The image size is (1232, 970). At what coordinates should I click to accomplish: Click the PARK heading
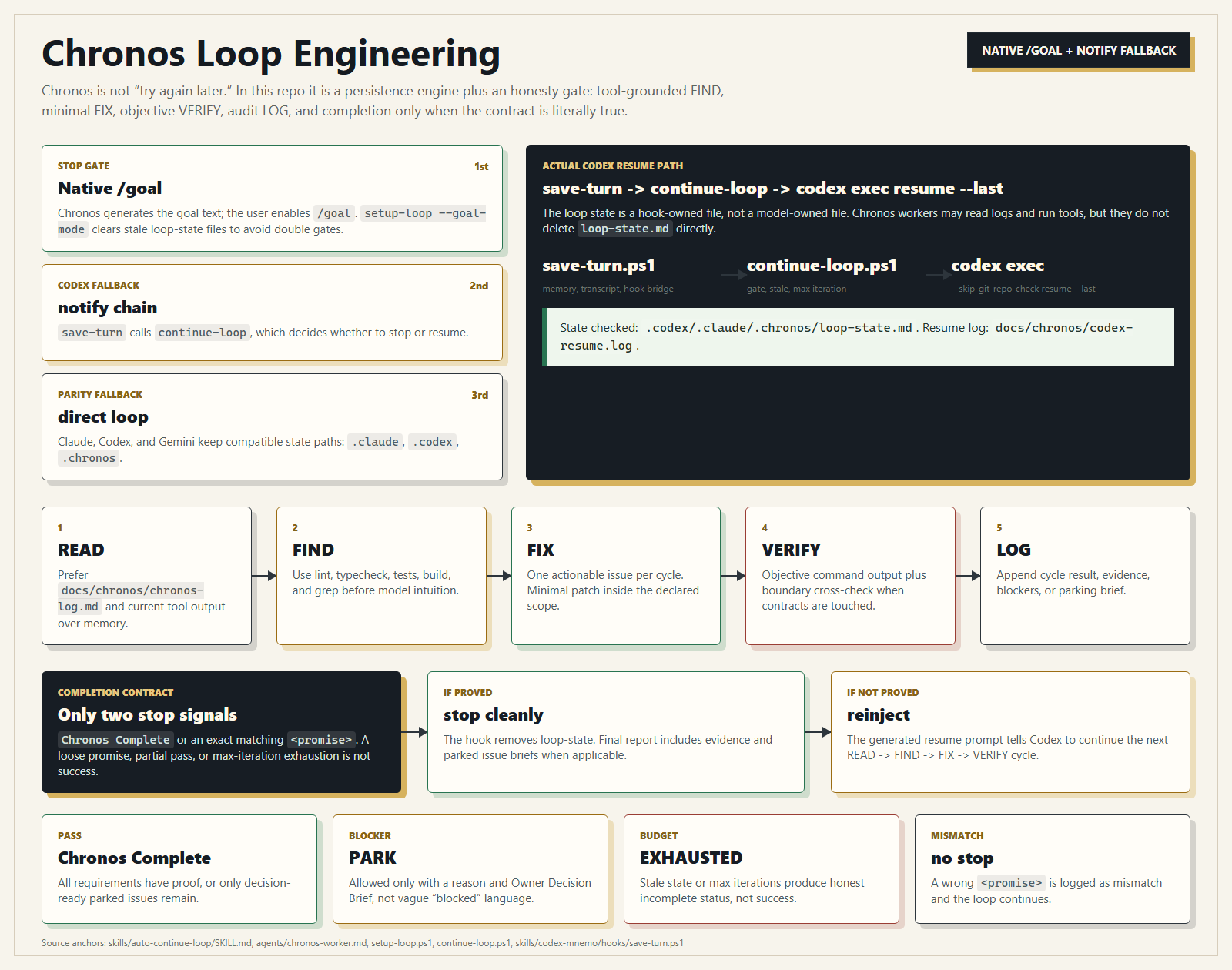372,858
